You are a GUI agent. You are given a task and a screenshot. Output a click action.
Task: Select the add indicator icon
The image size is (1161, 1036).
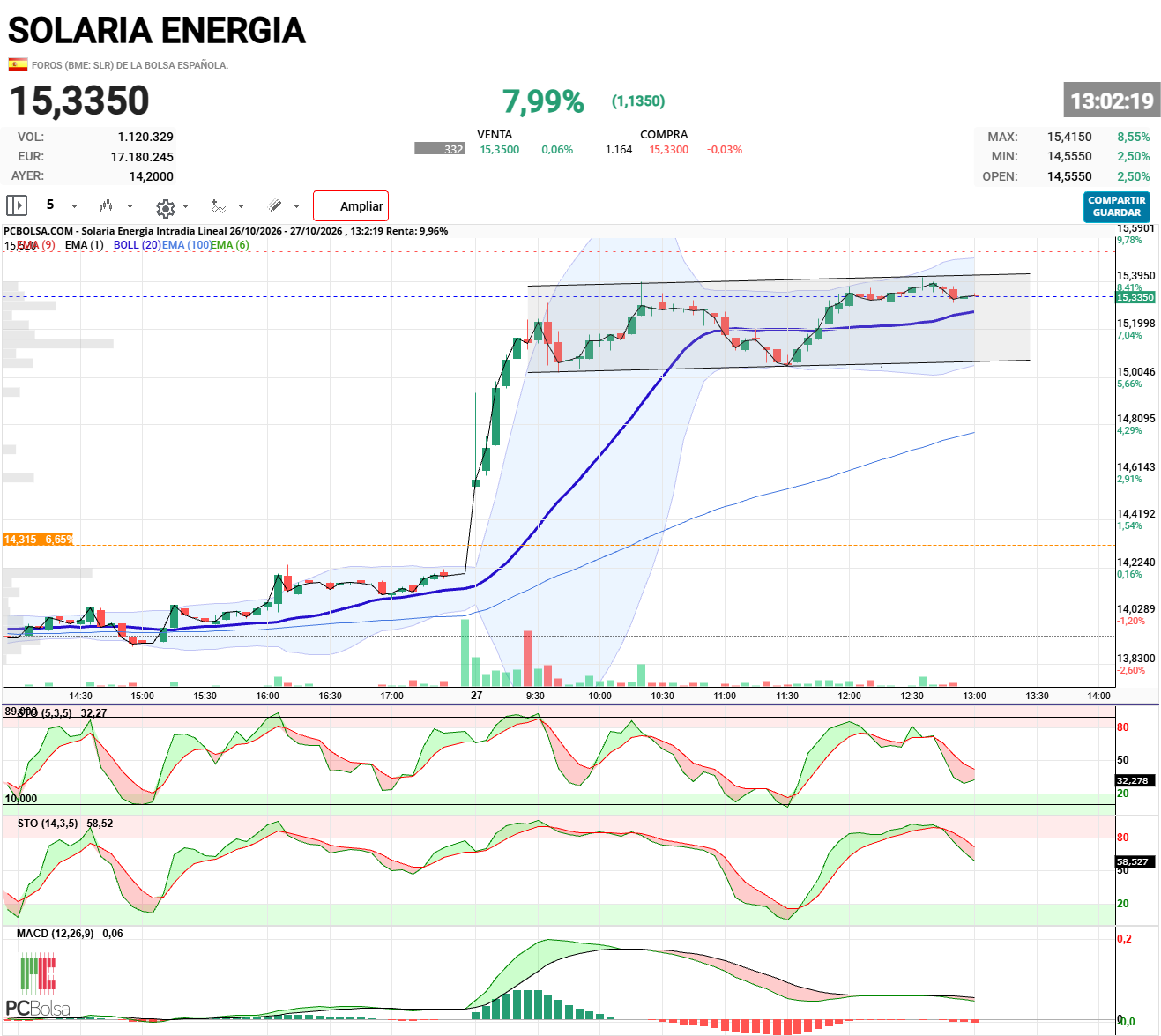coord(218,206)
